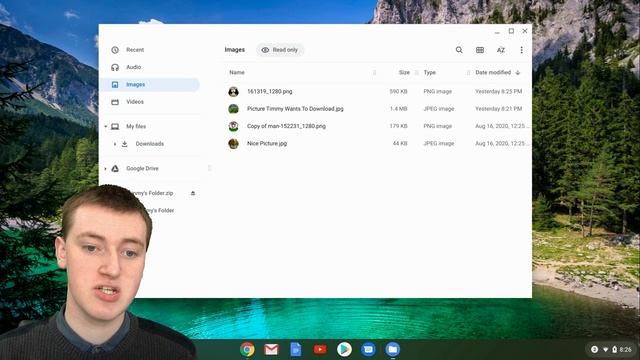Sort by Size column header
The image size is (640, 360).
pyautogui.click(x=404, y=72)
